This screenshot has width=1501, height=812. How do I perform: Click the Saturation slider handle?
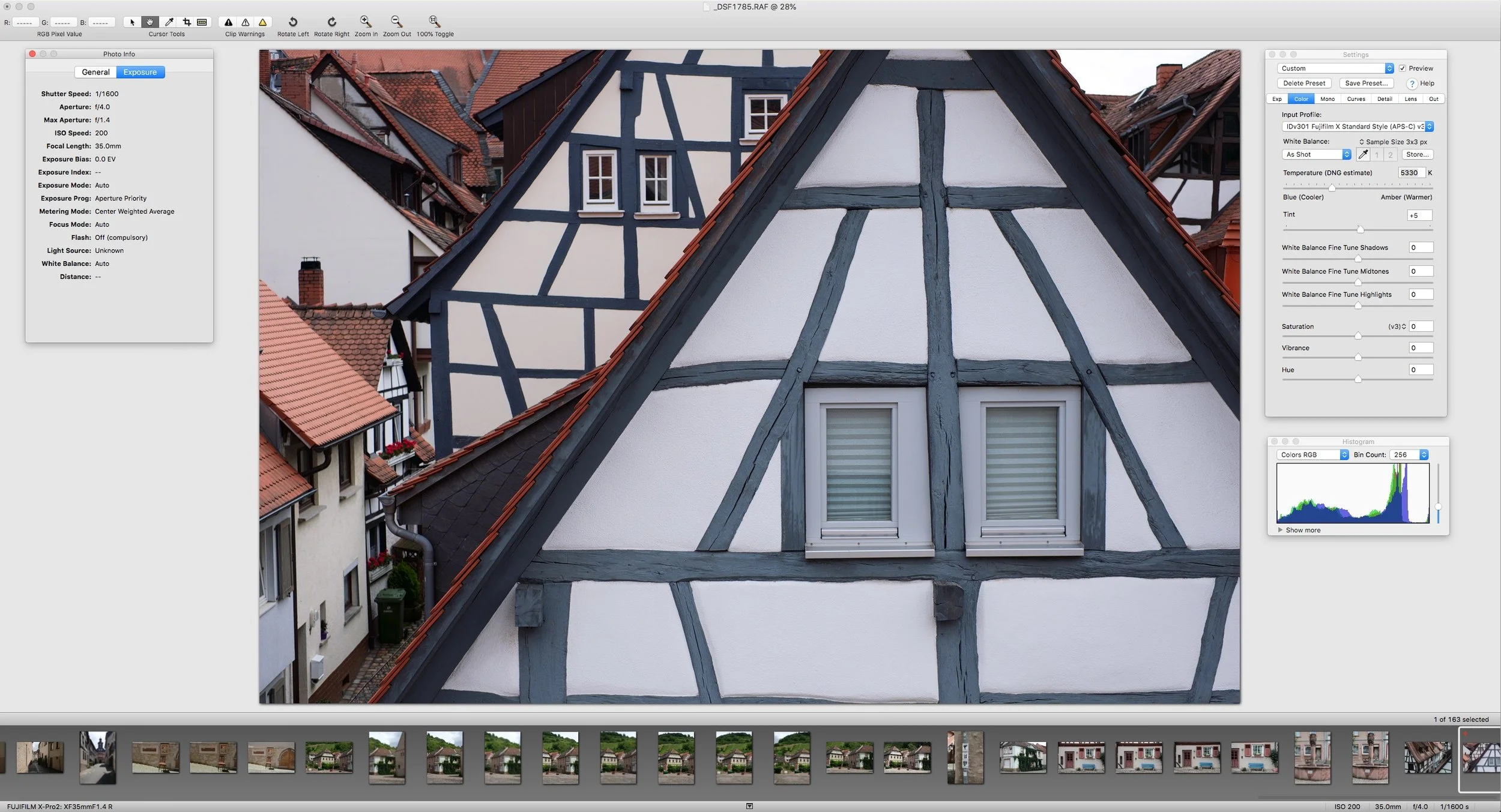click(x=1358, y=335)
